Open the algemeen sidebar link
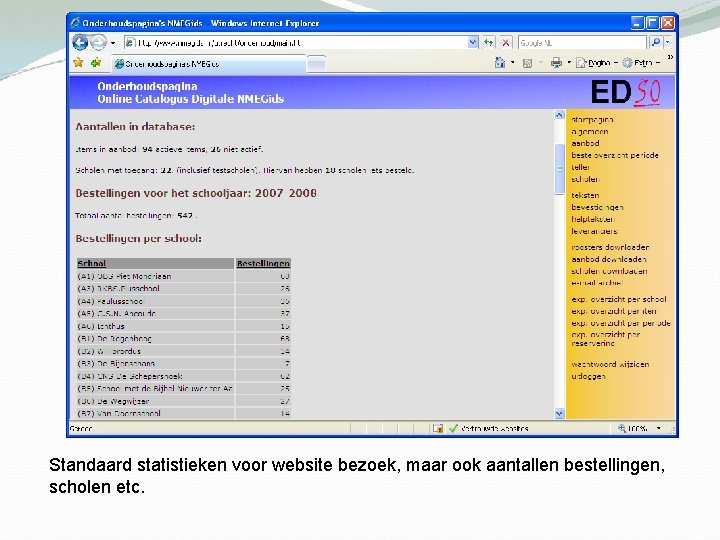Viewport: 720px width, 540px height. [x=590, y=131]
